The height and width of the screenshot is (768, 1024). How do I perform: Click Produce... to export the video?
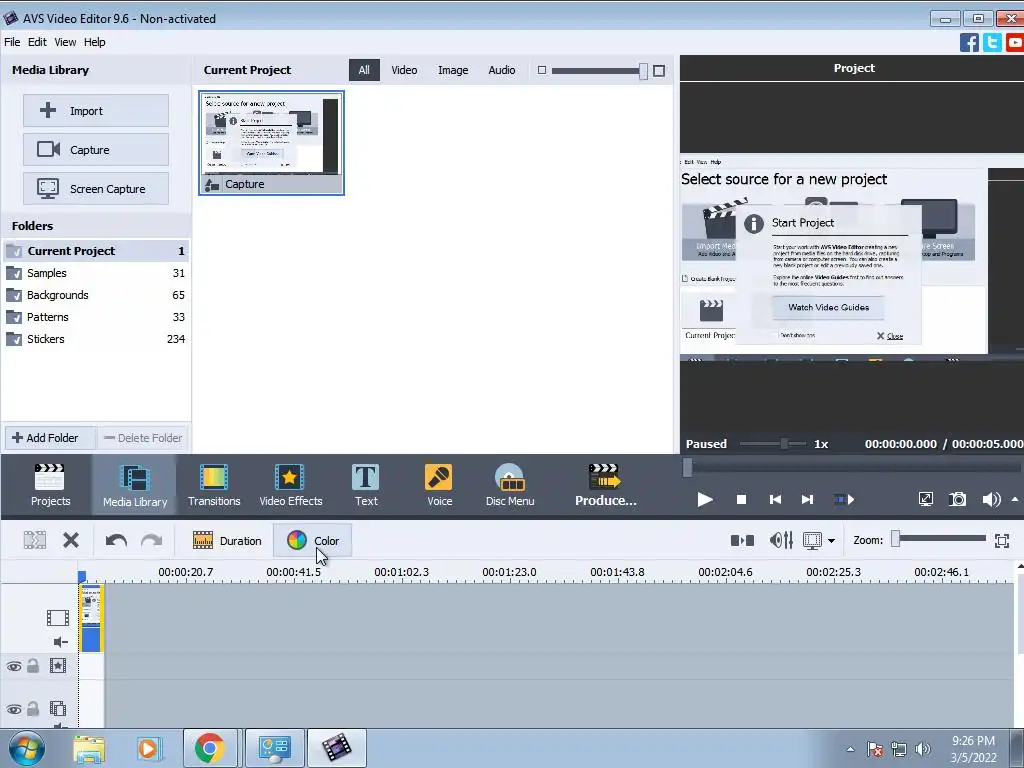pyautogui.click(x=605, y=485)
